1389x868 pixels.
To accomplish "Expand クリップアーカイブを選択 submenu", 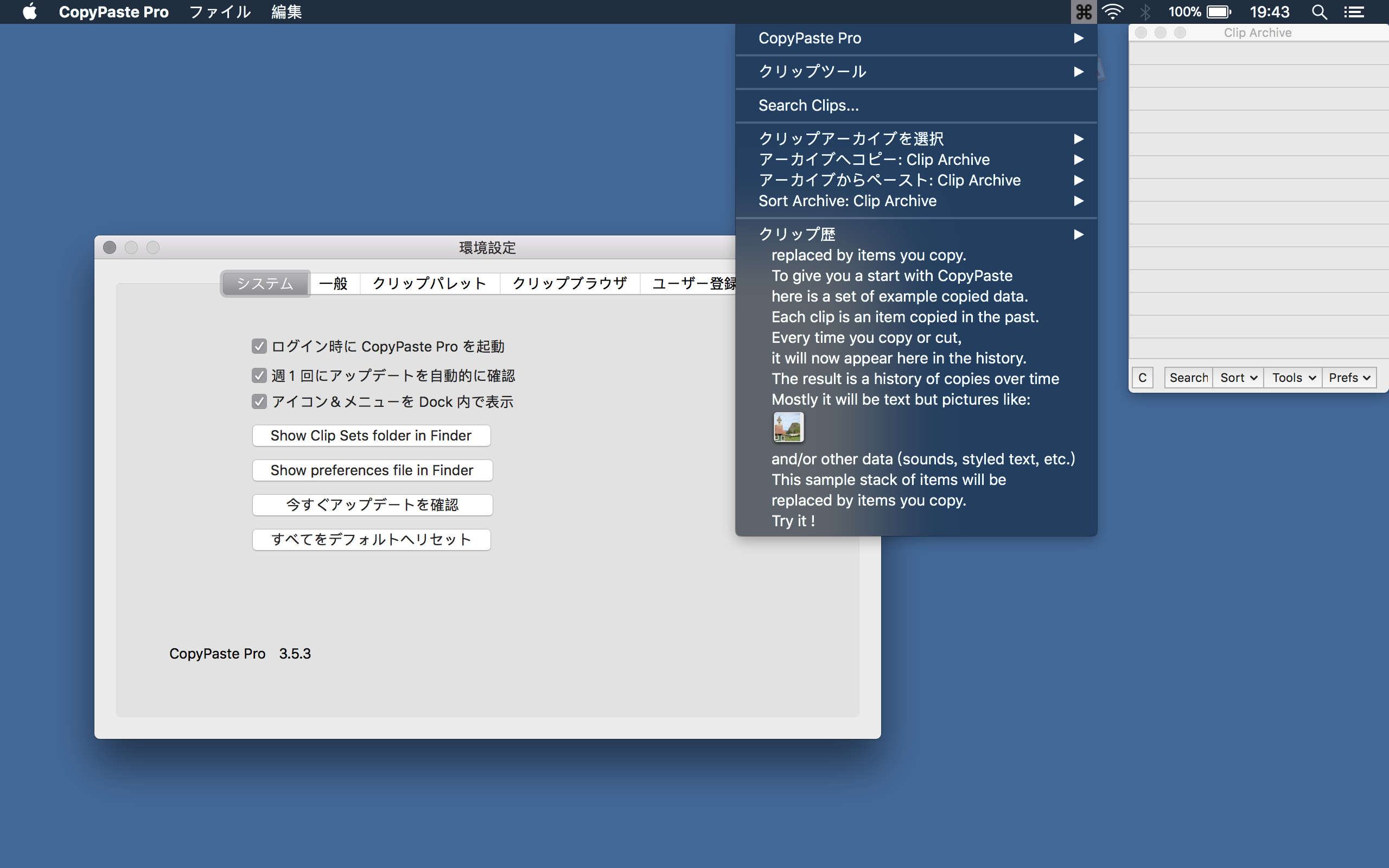I will pyautogui.click(x=916, y=138).
